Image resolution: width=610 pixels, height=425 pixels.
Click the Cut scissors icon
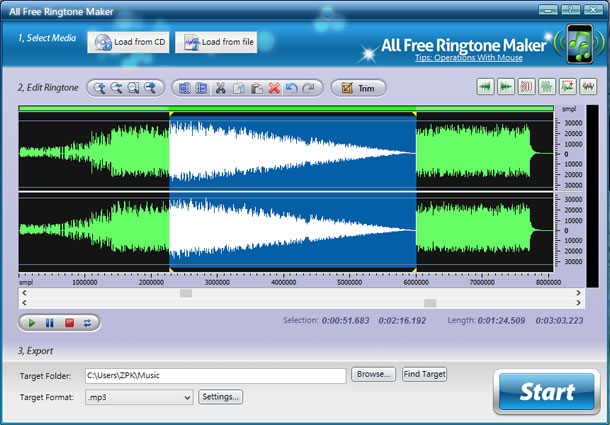coord(221,88)
